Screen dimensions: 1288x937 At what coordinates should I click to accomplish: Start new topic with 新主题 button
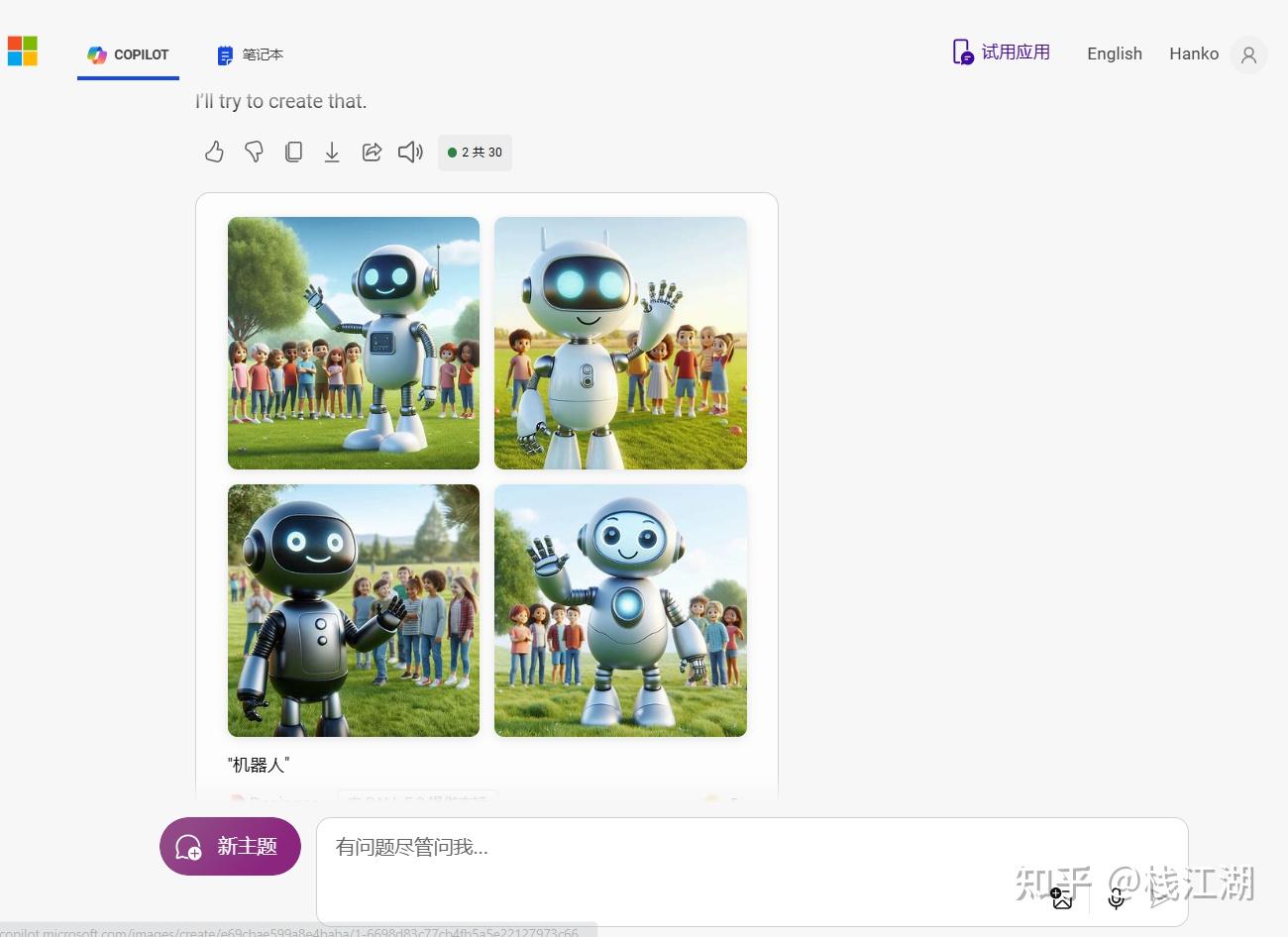tap(230, 846)
